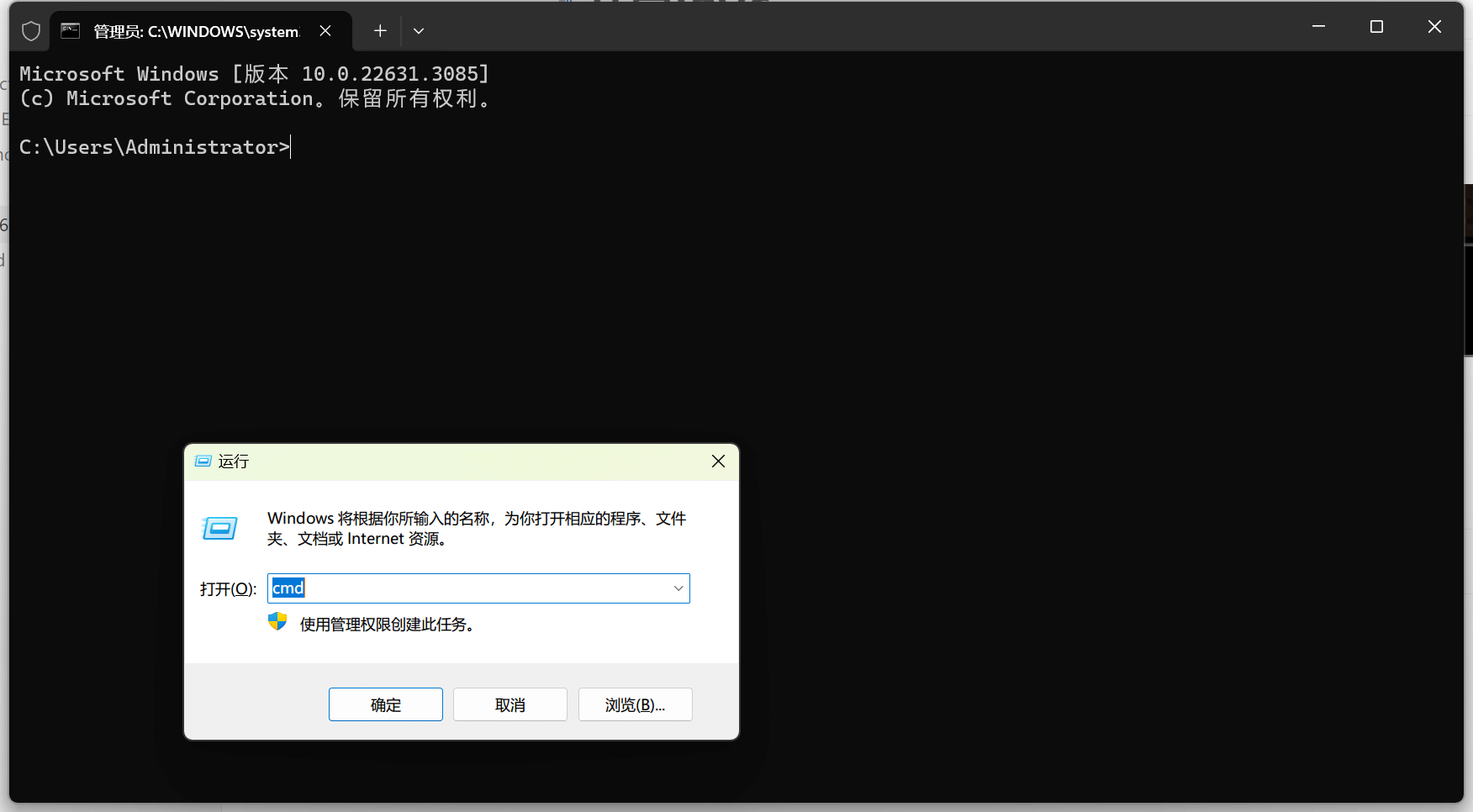Viewport: 1473px width, 812px height.
Task: Expand the Open combo box history arrow
Action: tap(678, 588)
